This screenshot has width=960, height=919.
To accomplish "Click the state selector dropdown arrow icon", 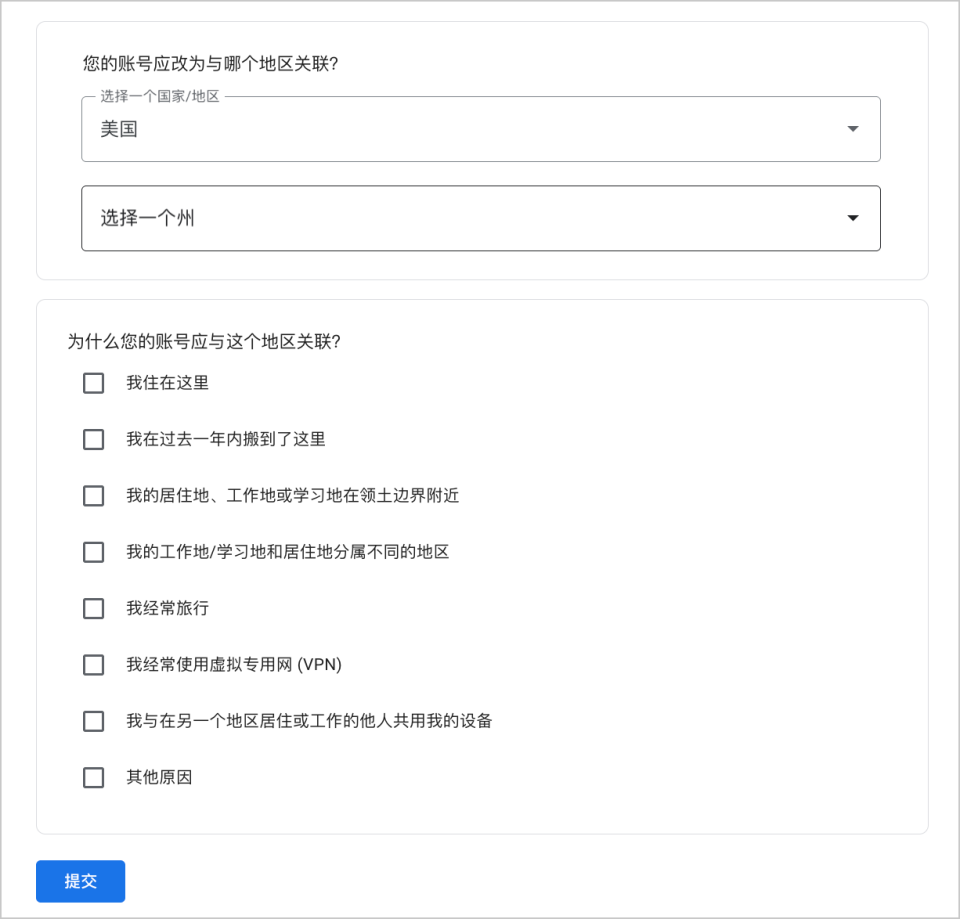I will (x=852, y=218).
